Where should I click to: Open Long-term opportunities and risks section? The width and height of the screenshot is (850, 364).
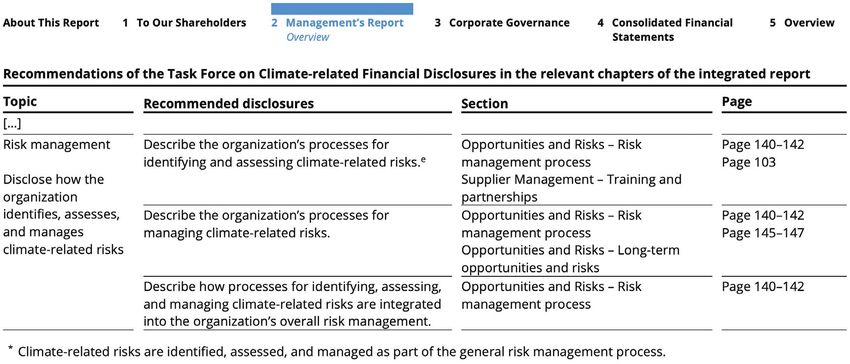click(570, 259)
